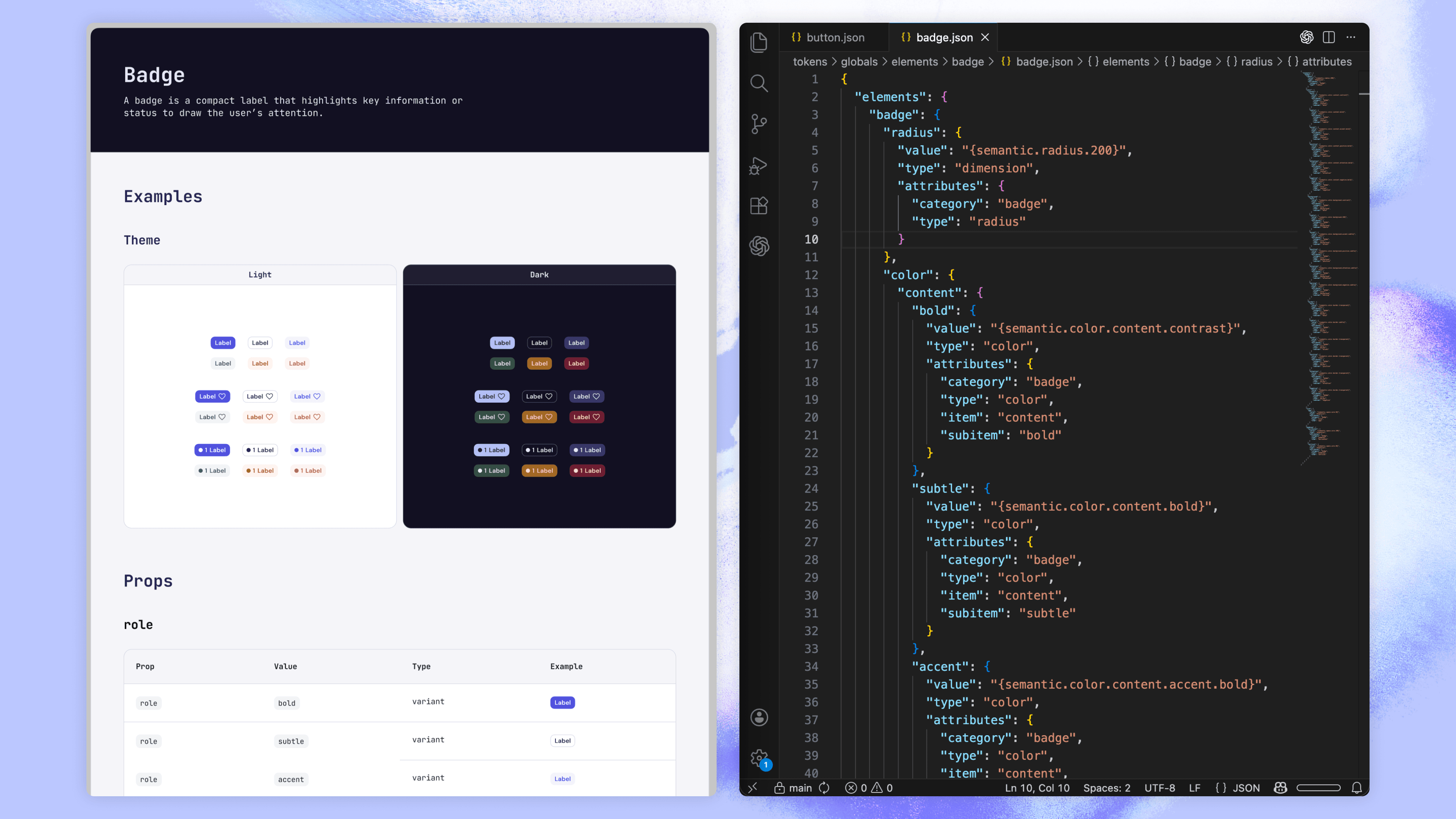The height and width of the screenshot is (819, 1456).
Task: Click the dot 1 Label bold badge in Light panel
Action: coord(212,450)
